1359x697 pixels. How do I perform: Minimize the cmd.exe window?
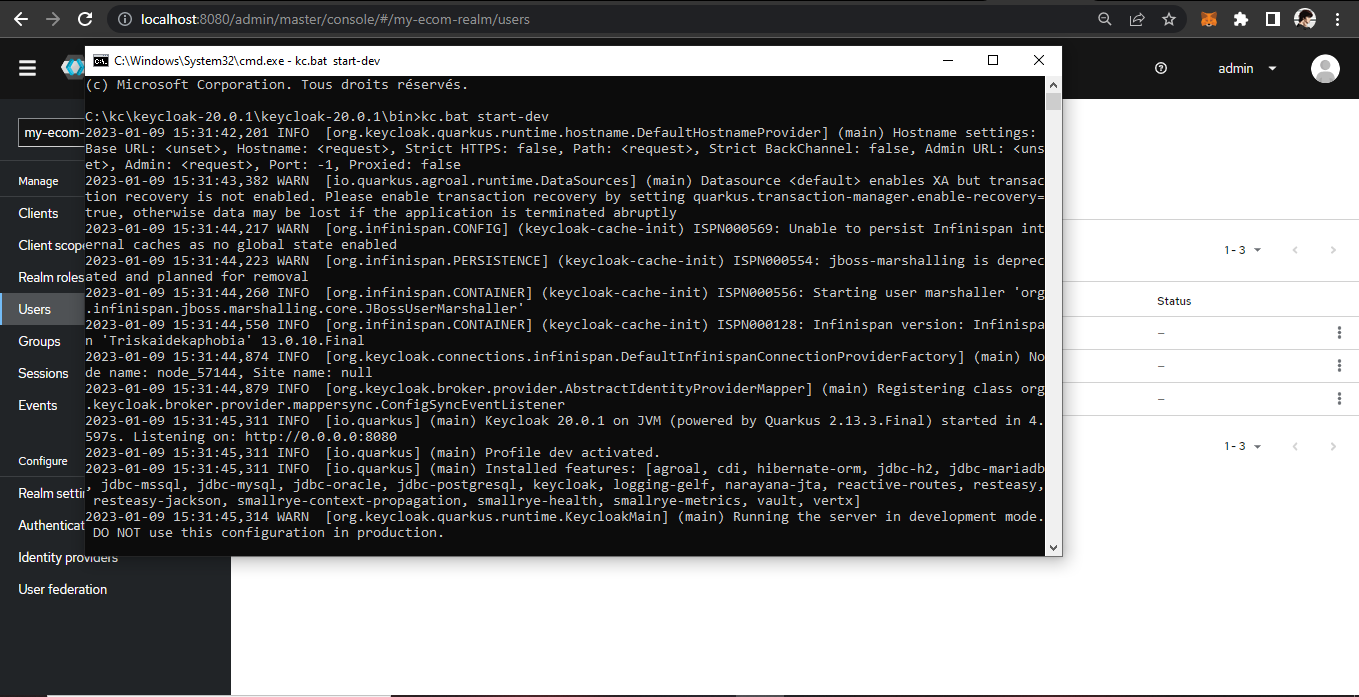(x=947, y=61)
